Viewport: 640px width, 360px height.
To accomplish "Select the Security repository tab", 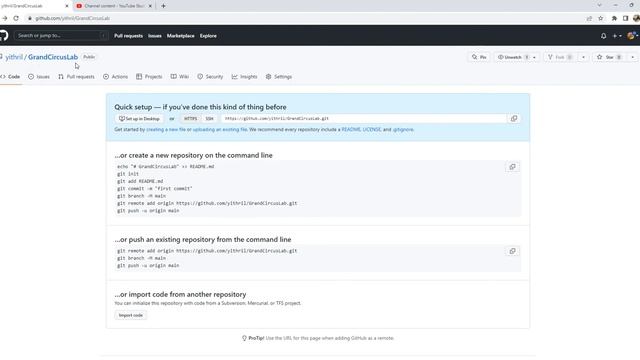I will 210,77.
